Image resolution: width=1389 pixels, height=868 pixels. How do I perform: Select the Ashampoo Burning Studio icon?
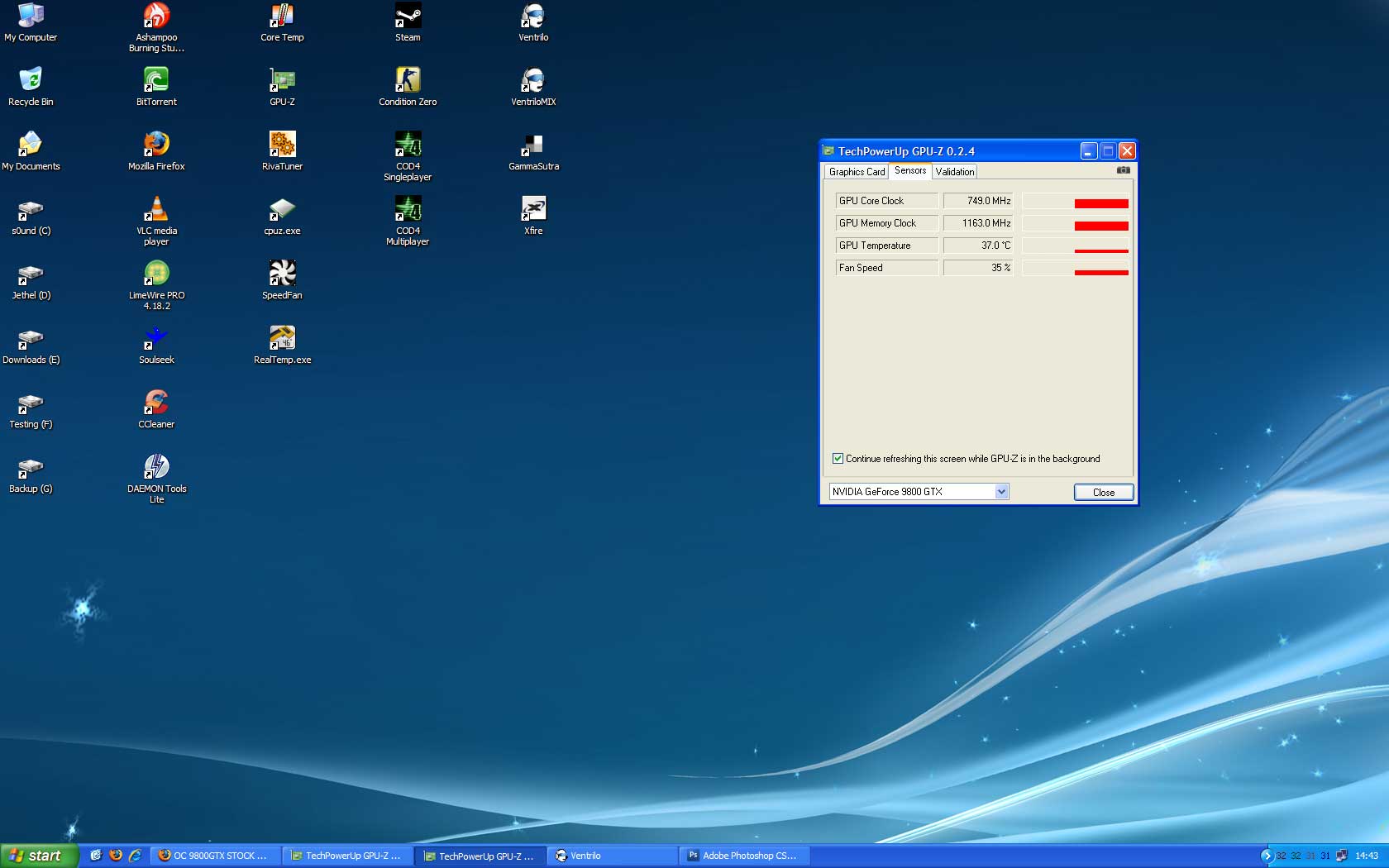(156, 27)
